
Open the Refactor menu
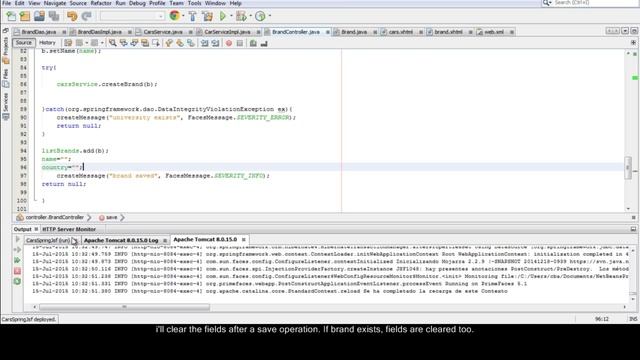[x=101, y=3]
